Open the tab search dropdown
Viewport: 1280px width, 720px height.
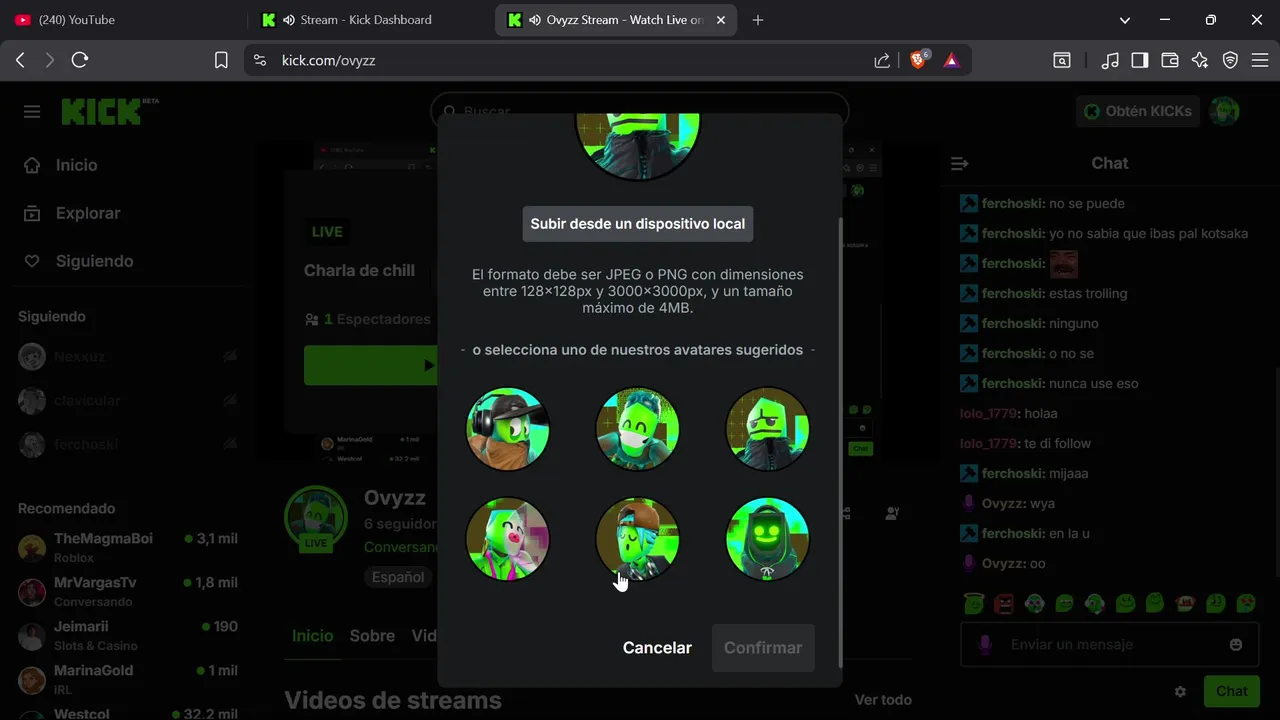click(x=1125, y=20)
